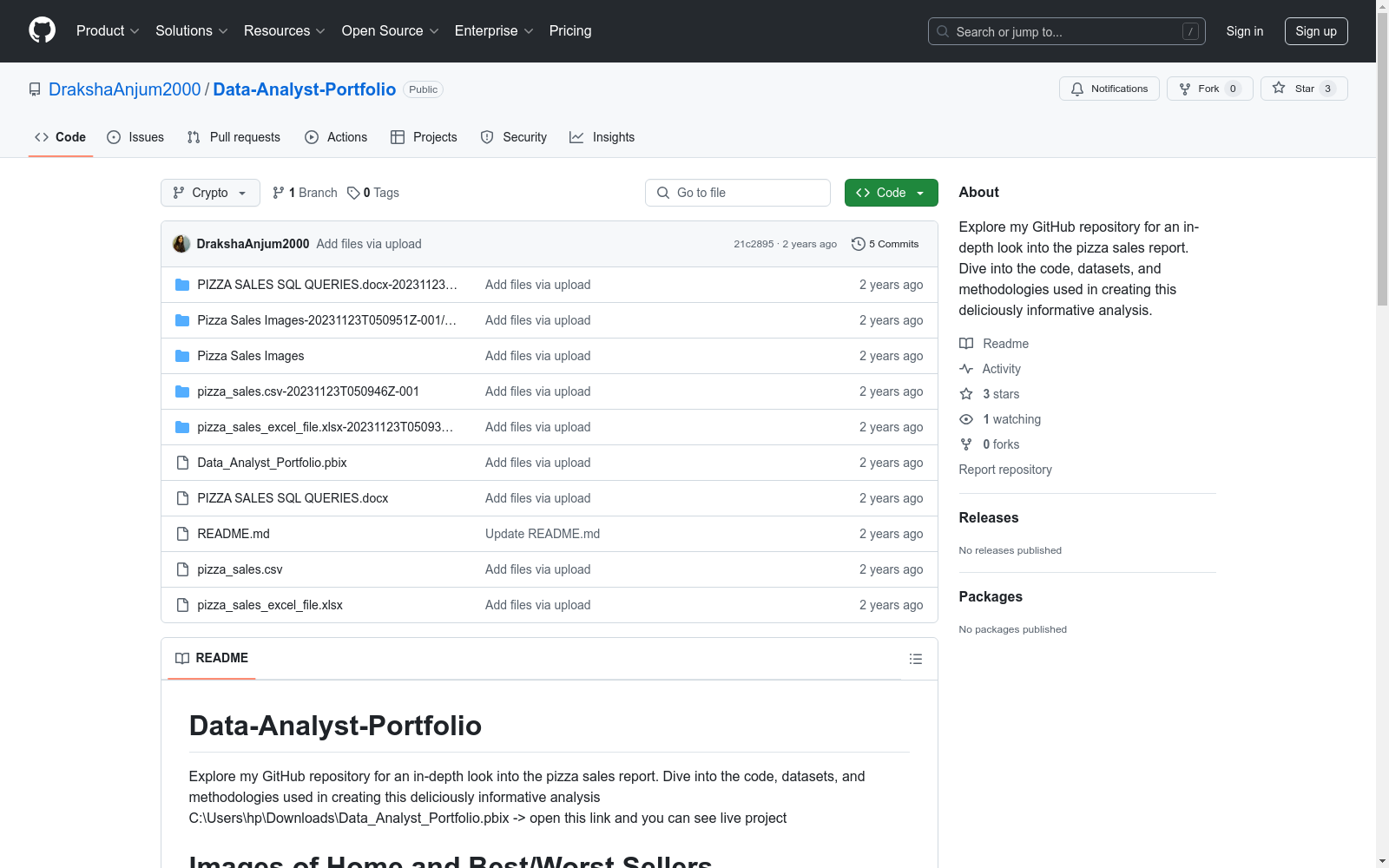Click folder icon for pizza_sales.csv-20231123T050946Z-001

182,391
